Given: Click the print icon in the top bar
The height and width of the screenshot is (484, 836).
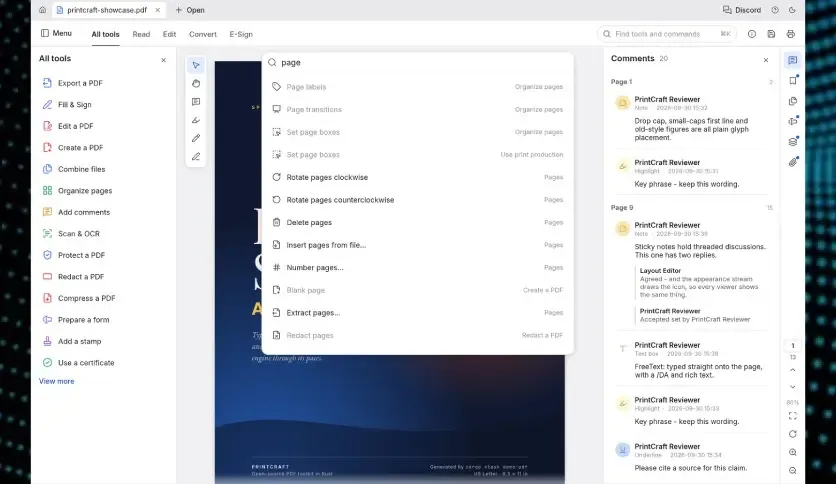Looking at the screenshot, I should (791, 34).
